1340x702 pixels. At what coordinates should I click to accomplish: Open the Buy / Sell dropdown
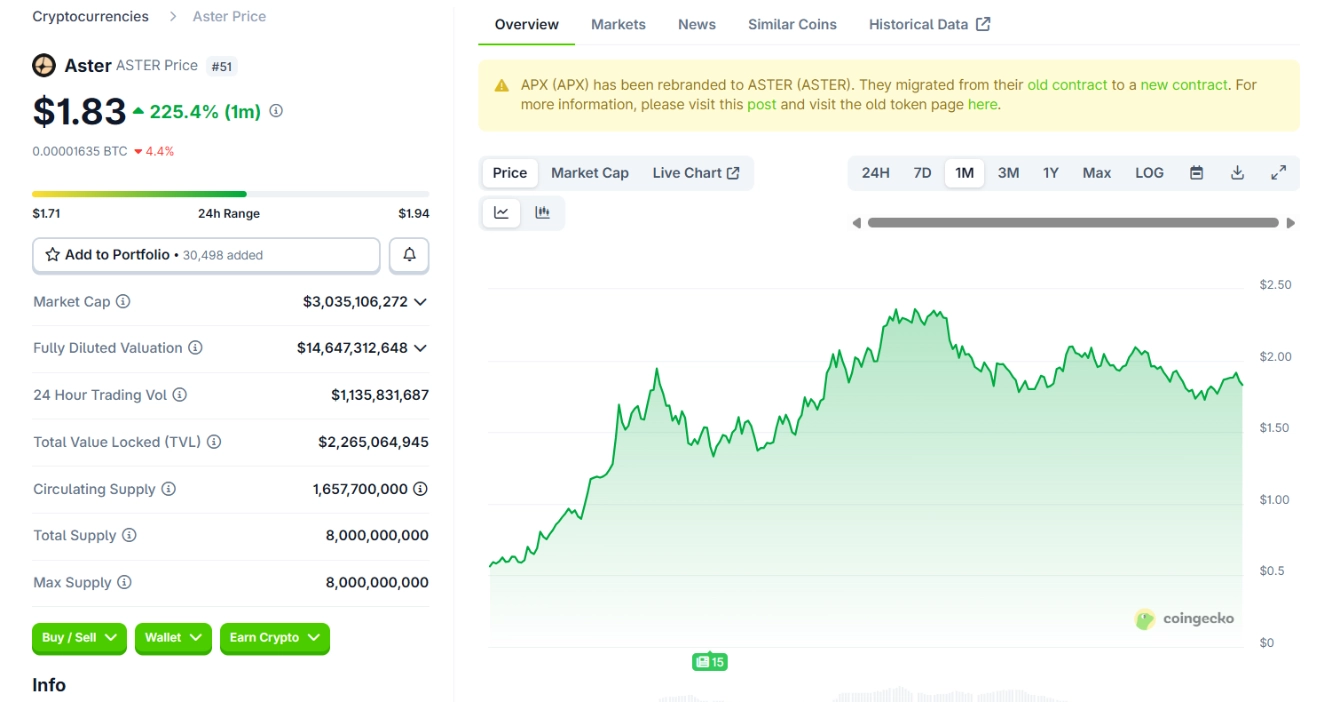pos(80,638)
